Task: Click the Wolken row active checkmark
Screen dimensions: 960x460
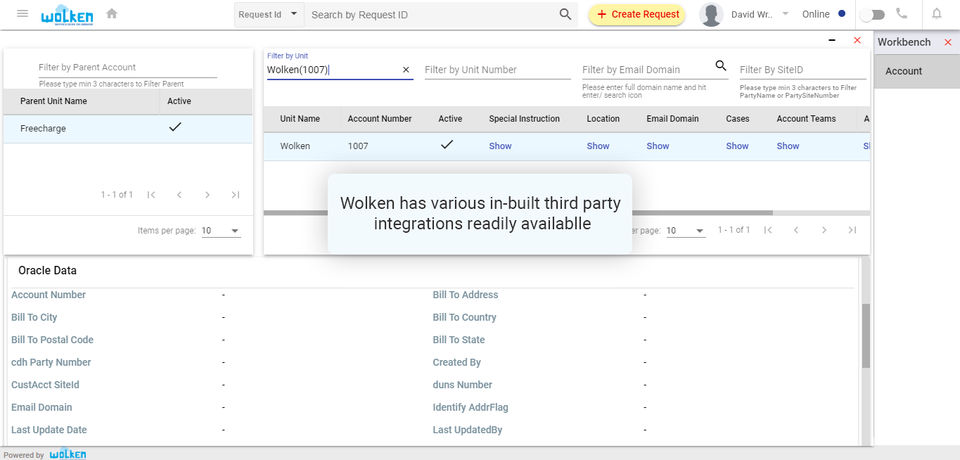Action: 447,145
